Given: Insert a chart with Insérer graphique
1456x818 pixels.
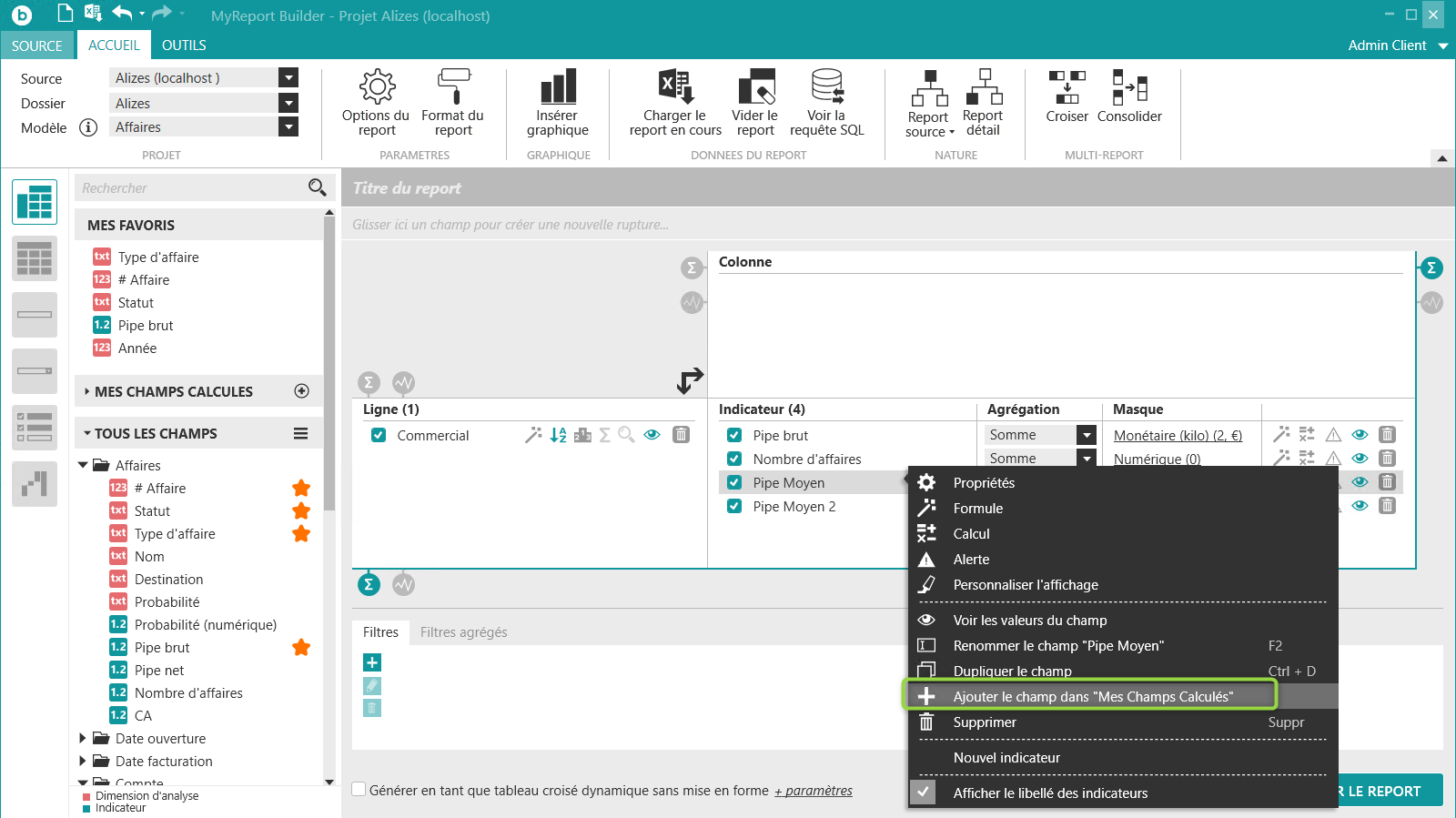Looking at the screenshot, I should point(558,103).
